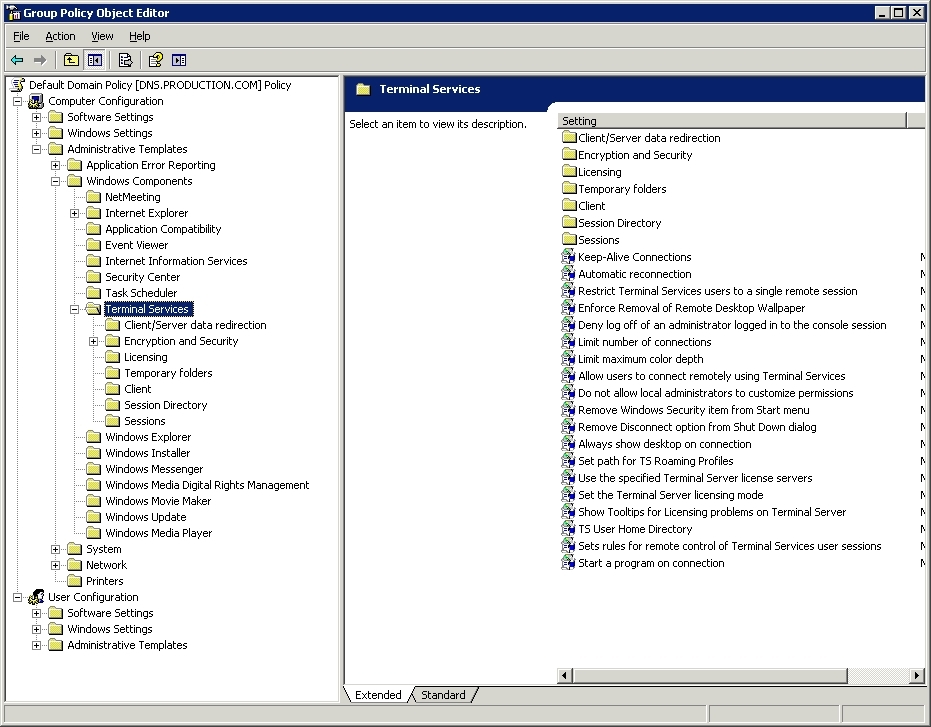The width and height of the screenshot is (931, 727).
Task: Switch to the Standard tab
Action: tap(443, 695)
